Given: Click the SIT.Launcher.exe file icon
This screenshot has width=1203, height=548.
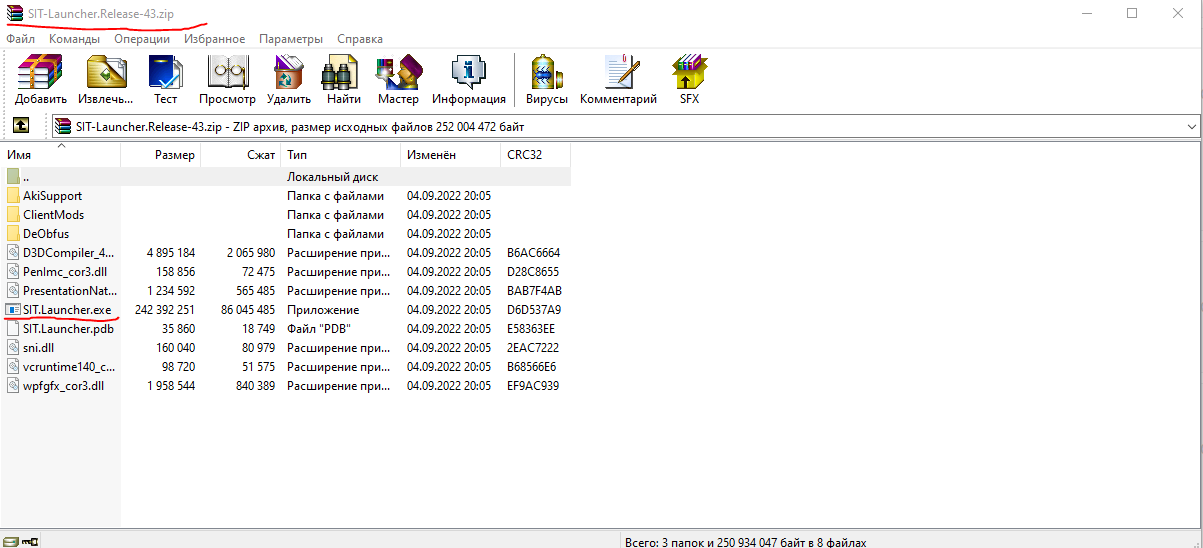Looking at the screenshot, I should [x=13, y=310].
